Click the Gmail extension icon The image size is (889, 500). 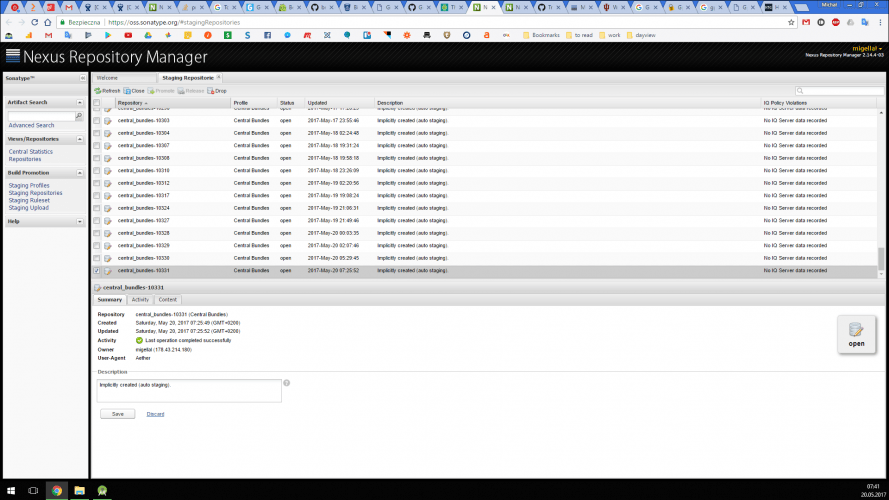pyautogui.click(x=806, y=22)
